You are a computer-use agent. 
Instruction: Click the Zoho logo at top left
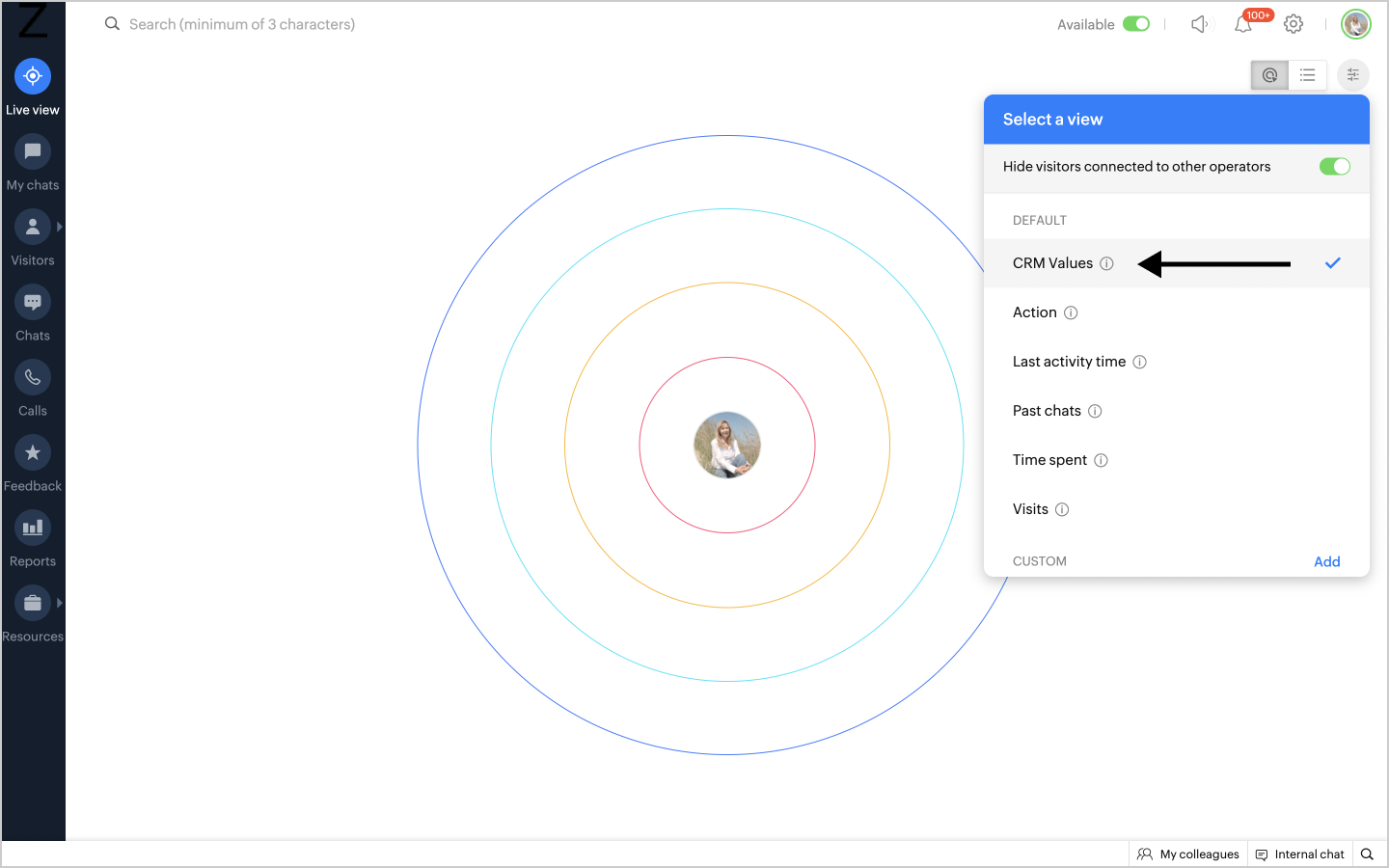pyautogui.click(x=33, y=20)
